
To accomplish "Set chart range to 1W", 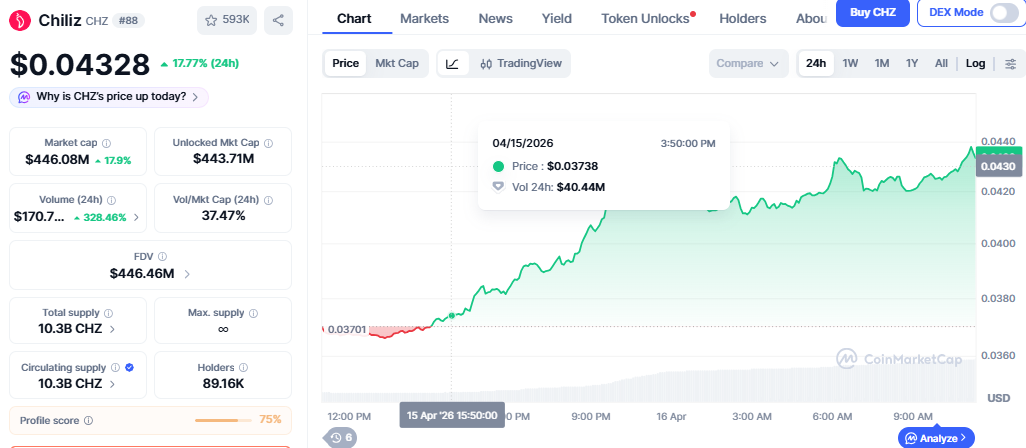I will (x=850, y=63).
